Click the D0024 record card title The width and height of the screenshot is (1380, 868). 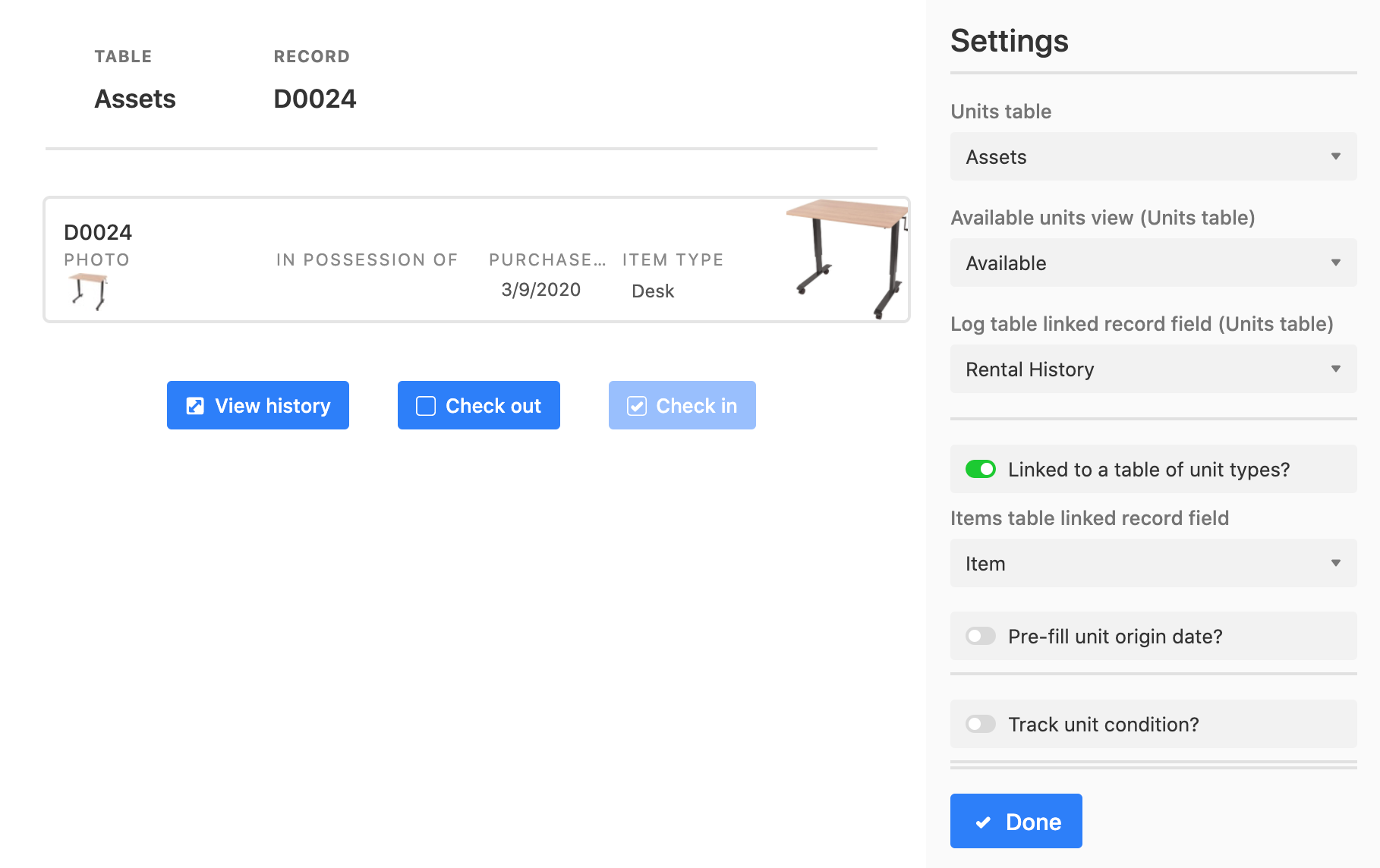tap(98, 232)
